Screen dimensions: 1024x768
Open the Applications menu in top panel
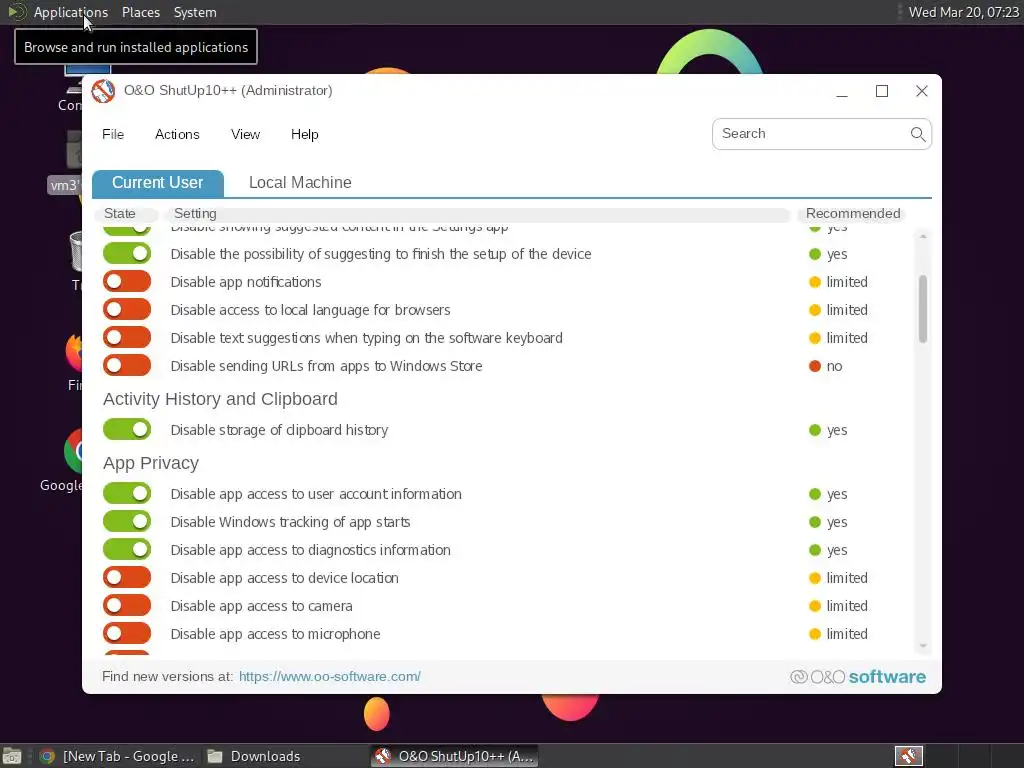tap(71, 12)
